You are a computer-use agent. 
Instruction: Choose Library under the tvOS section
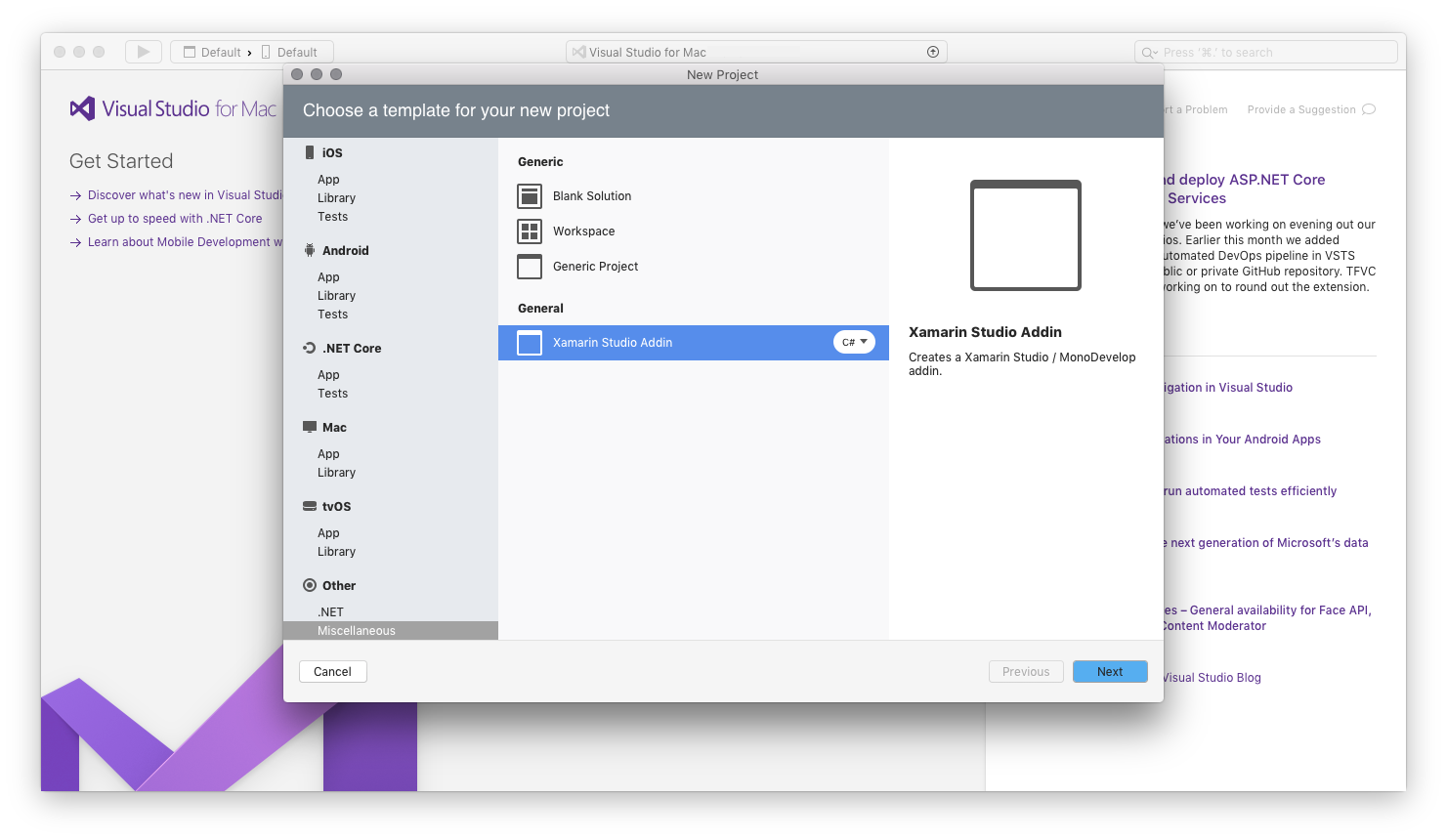click(x=336, y=552)
